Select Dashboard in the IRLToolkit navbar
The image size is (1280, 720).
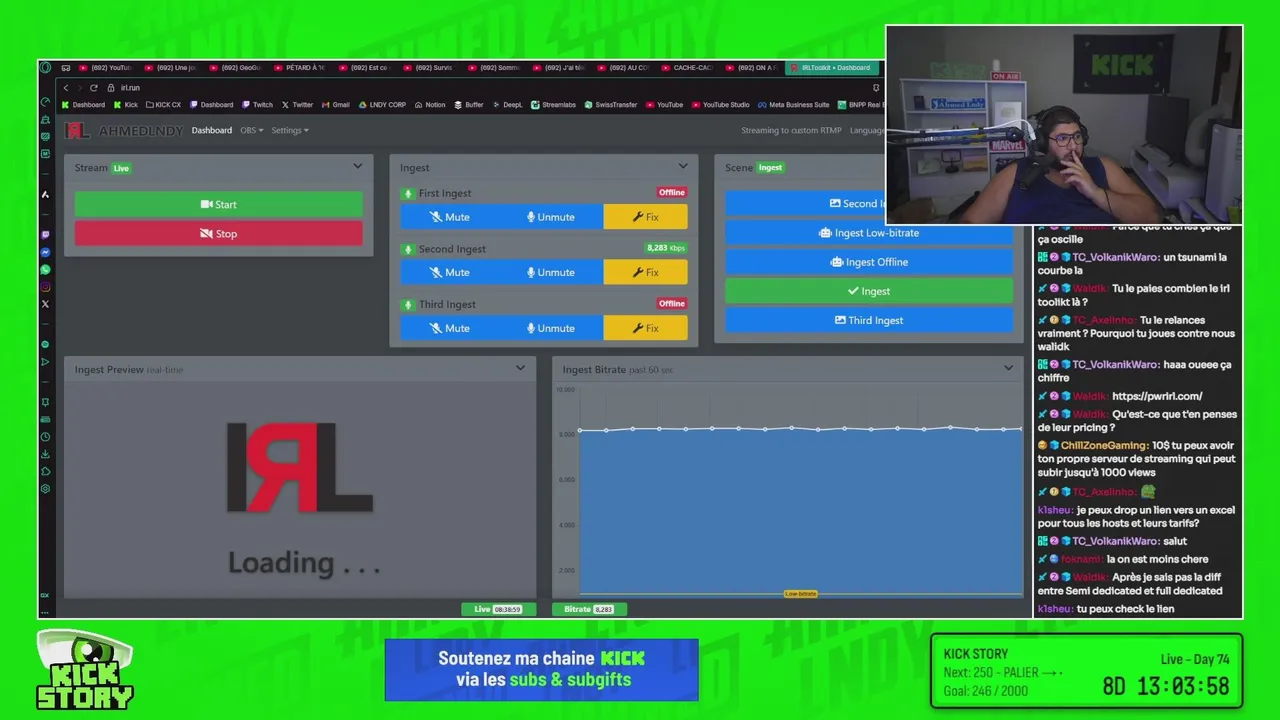212,130
